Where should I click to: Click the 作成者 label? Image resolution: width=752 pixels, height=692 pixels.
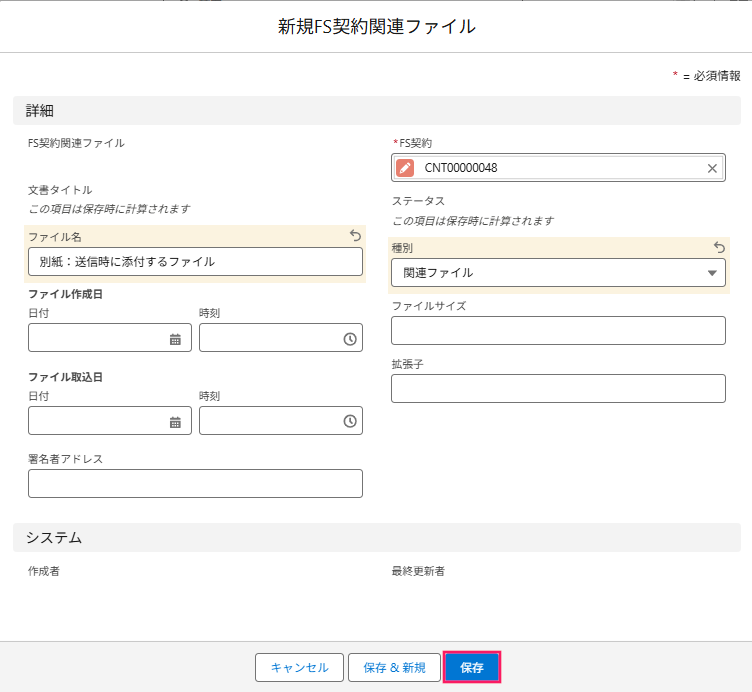point(44,571)
